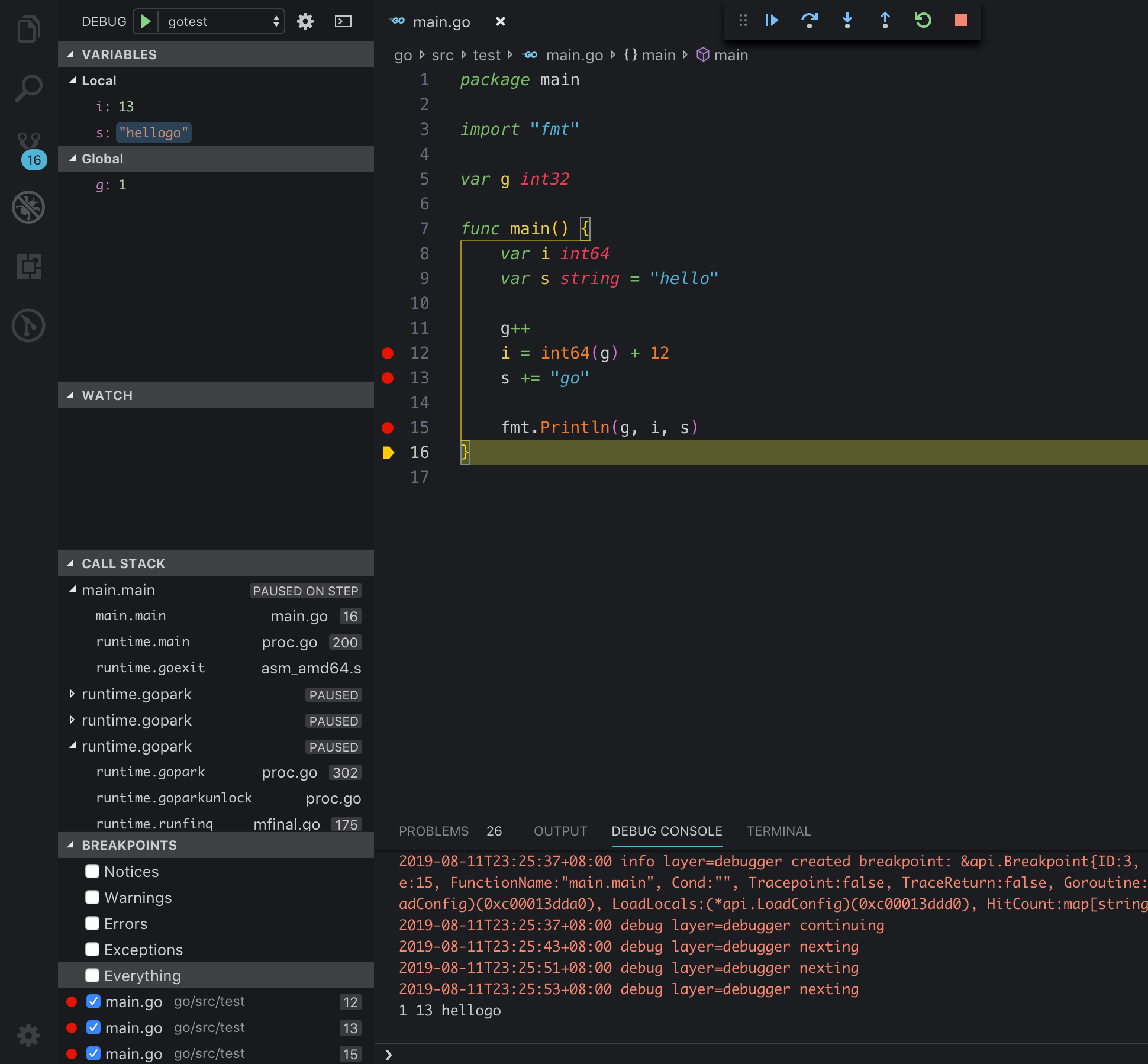Click the Step Out debug button
Image resolution: width=1148 pixels, height=1064 pixels.
(x=885, y=21)
